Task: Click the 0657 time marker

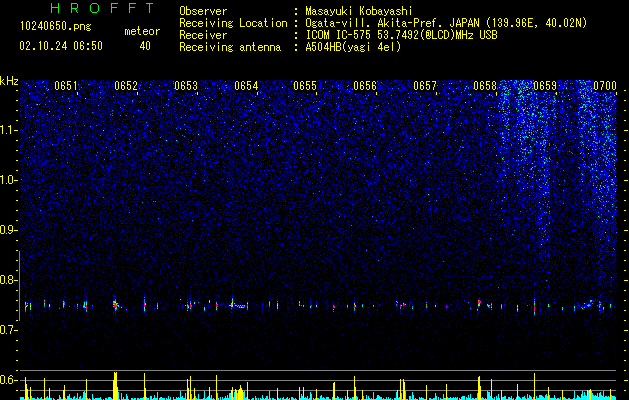Action: pyautogui.click(x=425, y=86)
